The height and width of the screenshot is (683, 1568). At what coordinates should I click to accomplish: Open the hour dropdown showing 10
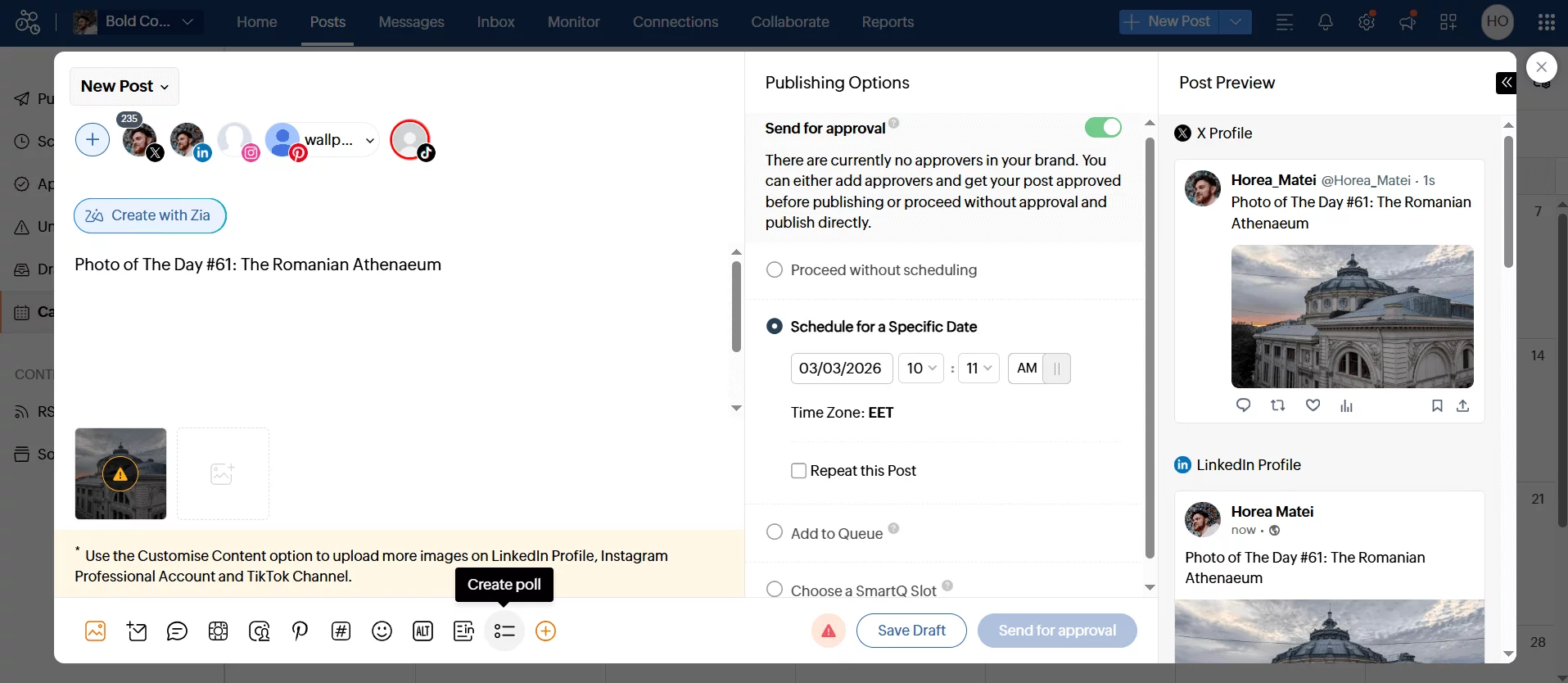coord(921,369)
